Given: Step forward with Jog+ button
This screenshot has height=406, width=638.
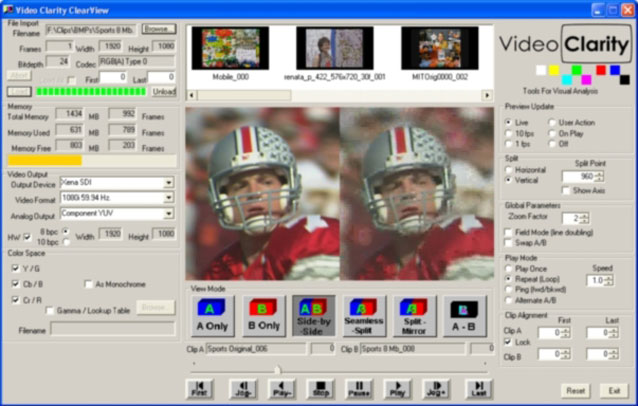Looking at the screenshot, I should (x=436, y=389).
